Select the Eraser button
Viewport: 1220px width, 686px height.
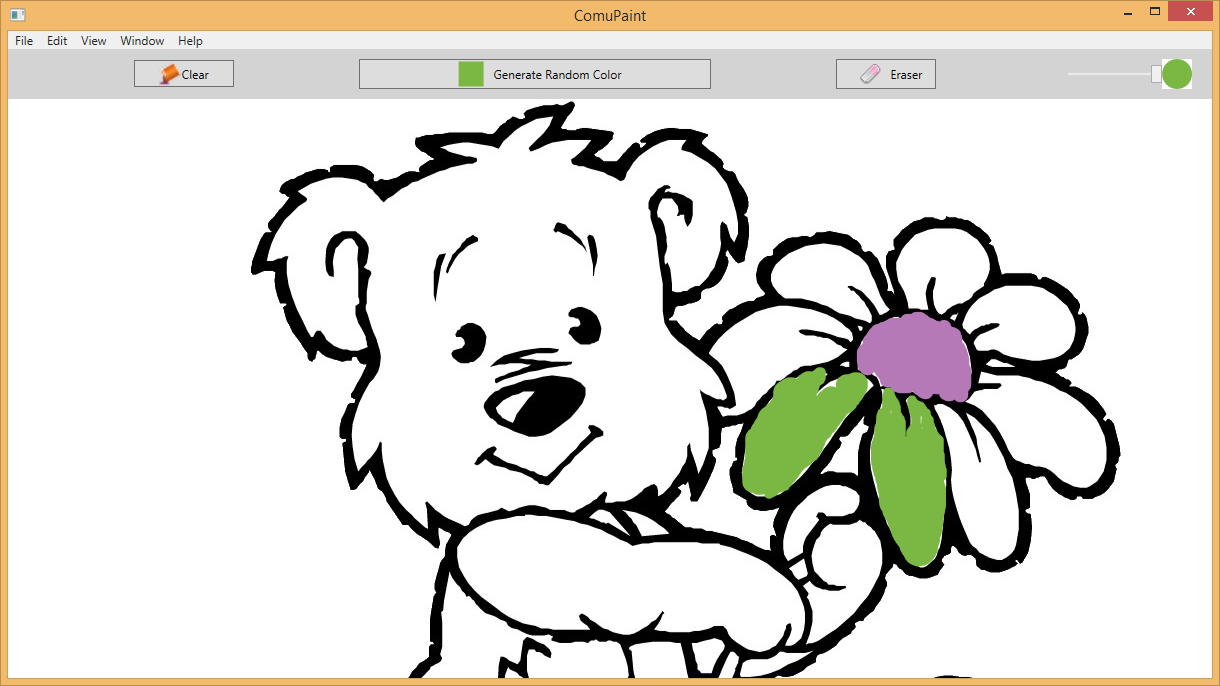(x=886, y=74)
